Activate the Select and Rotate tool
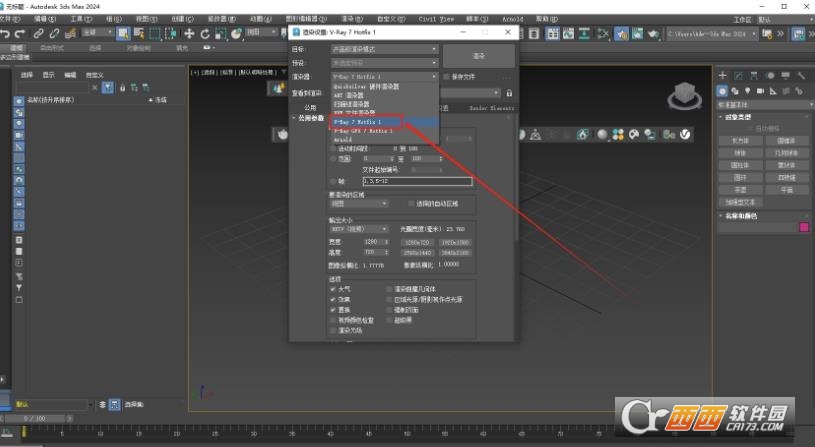 pos(205,34)
